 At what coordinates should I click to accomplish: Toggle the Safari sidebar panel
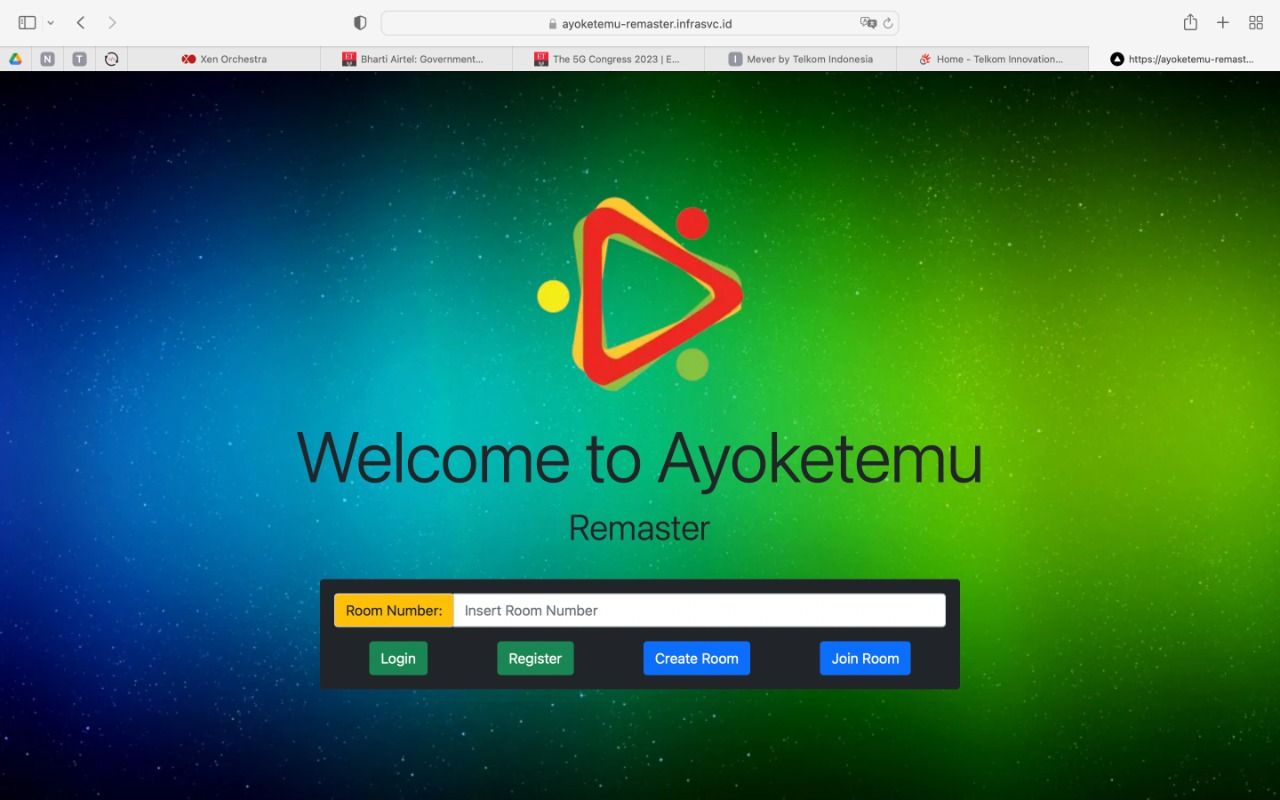coord(27,22)
